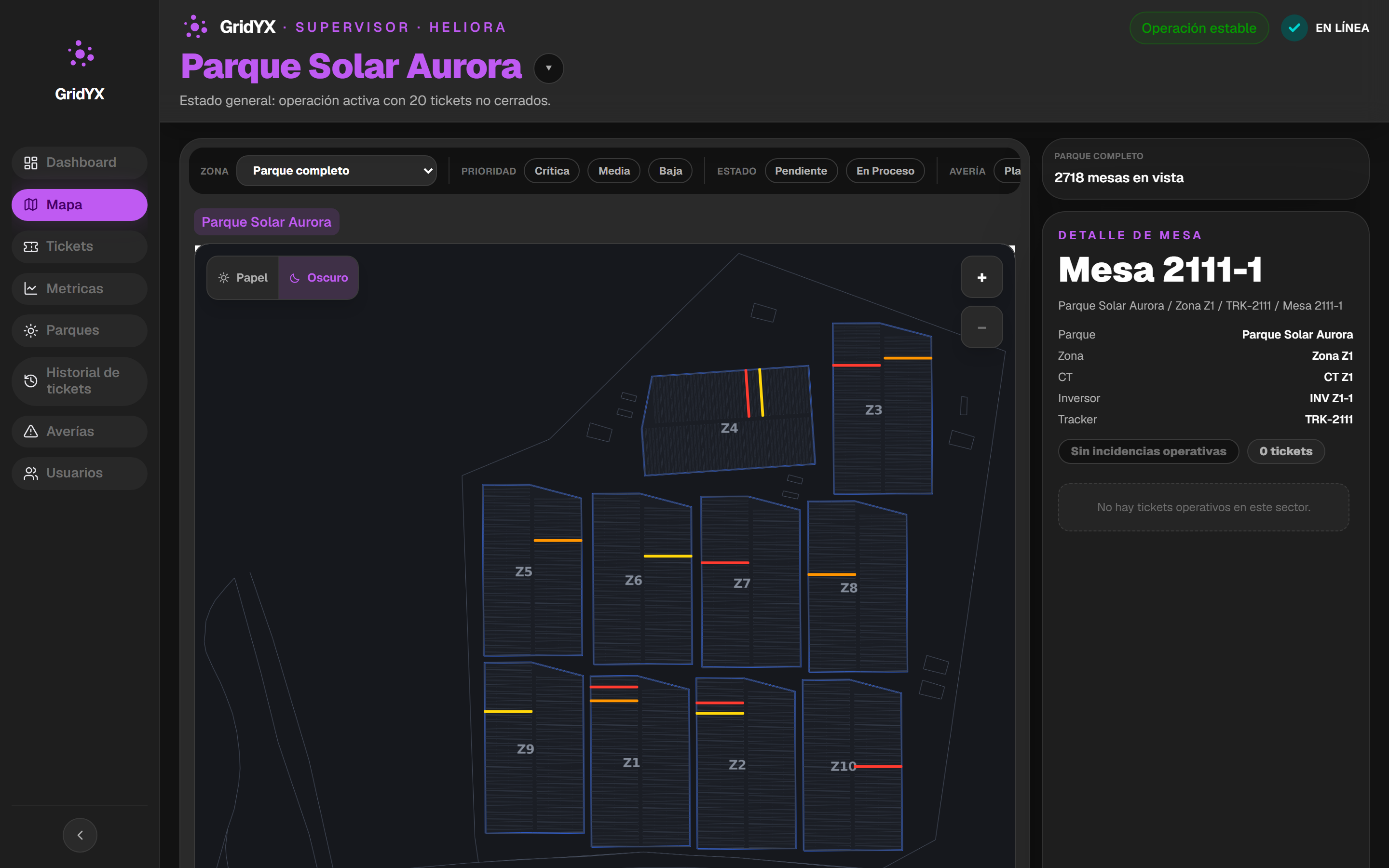Click the Tickets ticket icon
Image resolution: width=1389 pixels, height=868 pixels.
(x=31, y=247)
